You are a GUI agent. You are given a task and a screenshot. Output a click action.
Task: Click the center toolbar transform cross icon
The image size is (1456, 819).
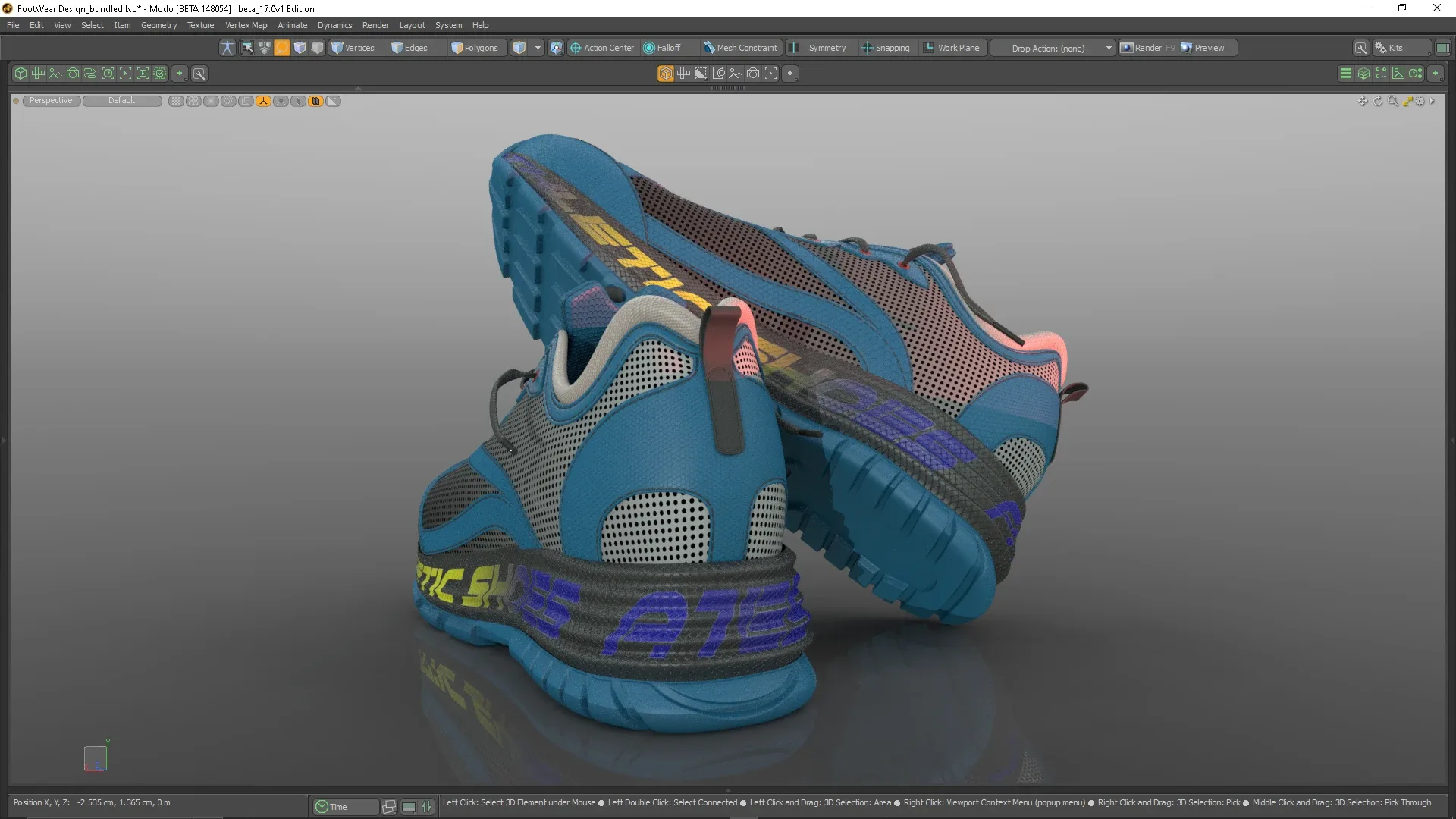pos(683,74)
